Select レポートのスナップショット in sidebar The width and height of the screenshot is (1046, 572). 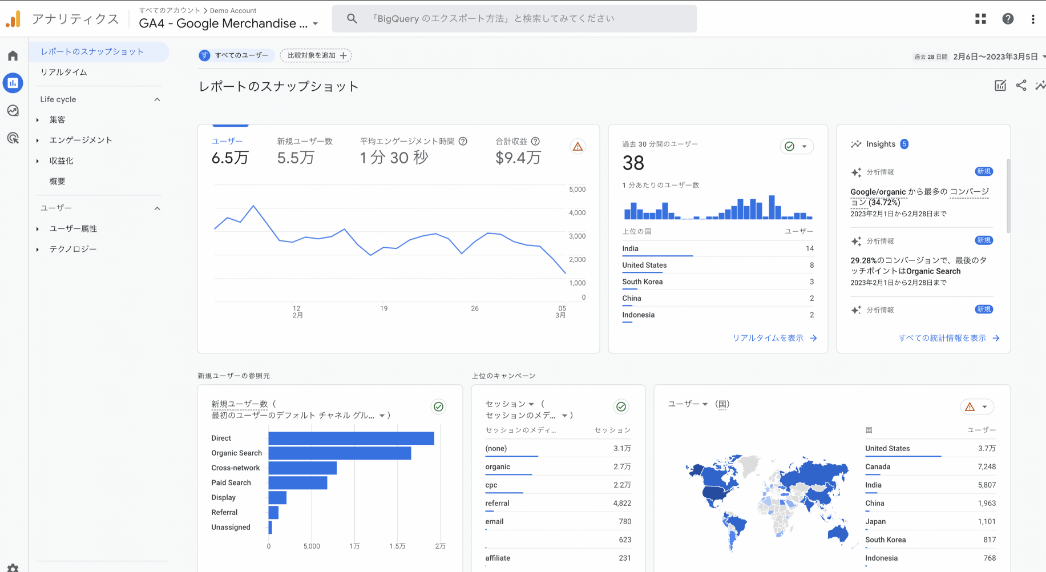coord(99,51)
